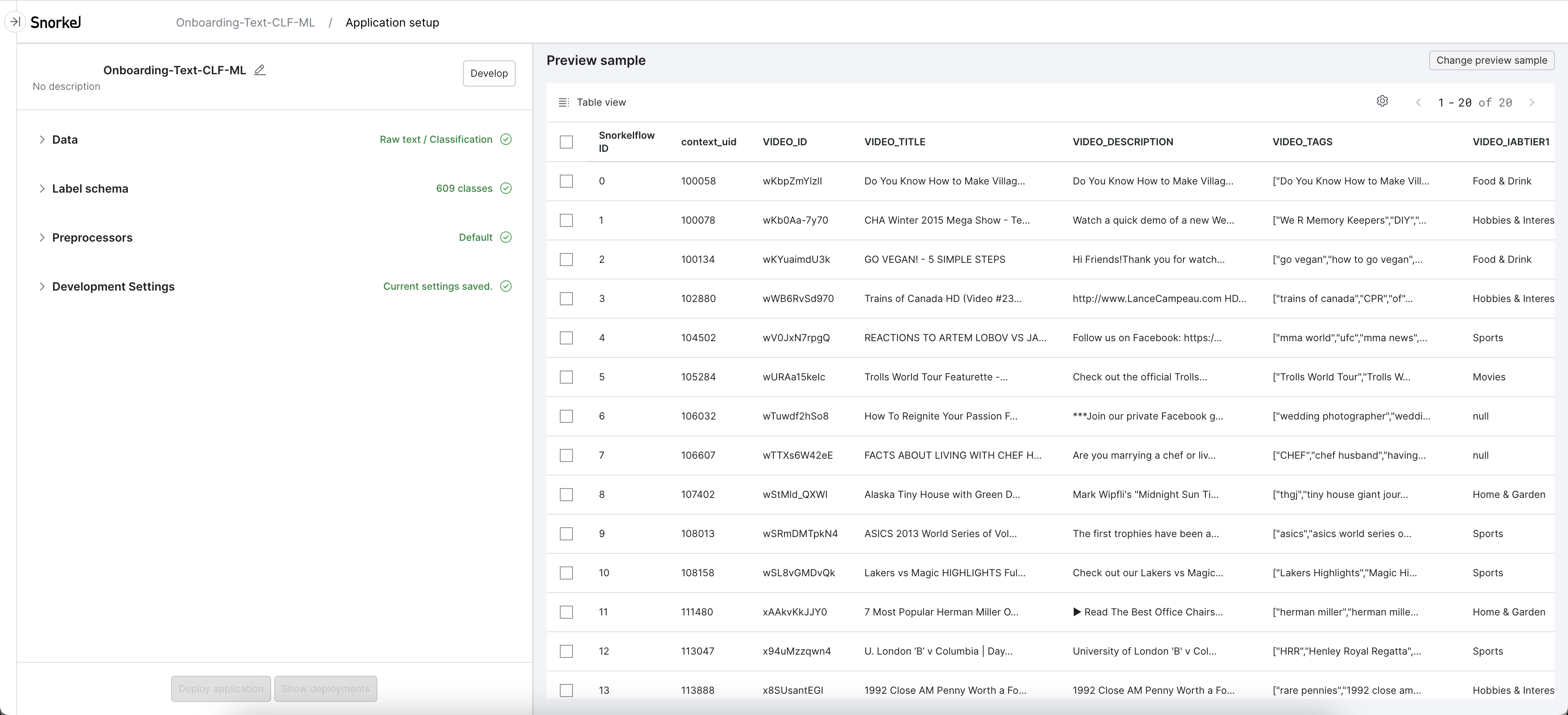This screenshot has height=715, width=1568.
Task: Tick the checkbox for Snorkelflow ID 10
Action: 566,573
